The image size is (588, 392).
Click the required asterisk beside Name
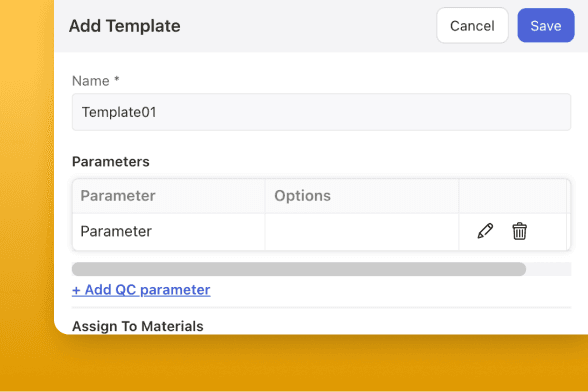pos(117,79)
